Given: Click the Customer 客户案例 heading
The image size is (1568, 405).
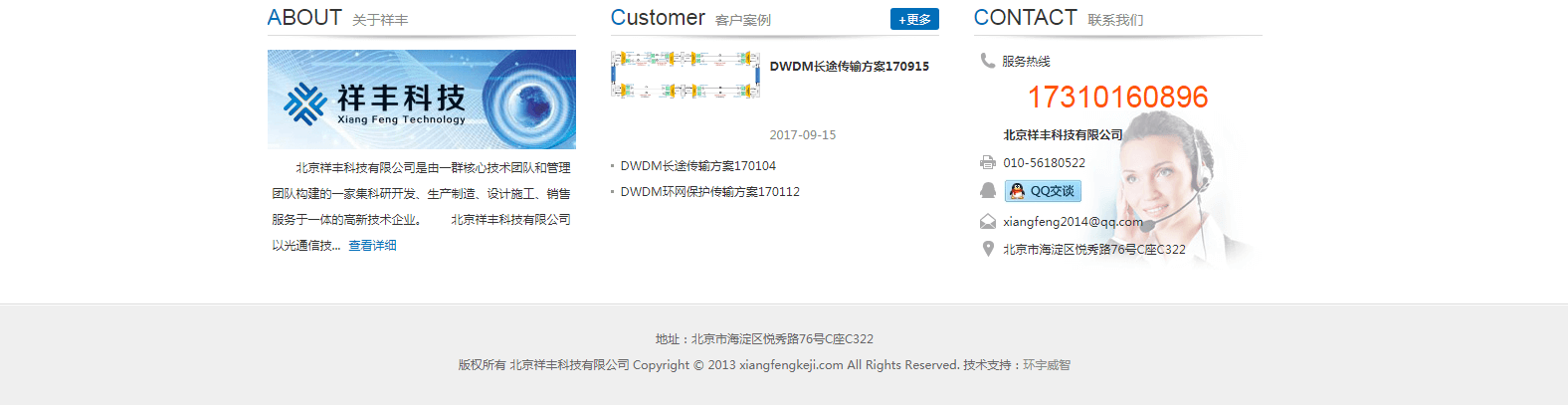Looking at the screenshot, I should [690, 18].
